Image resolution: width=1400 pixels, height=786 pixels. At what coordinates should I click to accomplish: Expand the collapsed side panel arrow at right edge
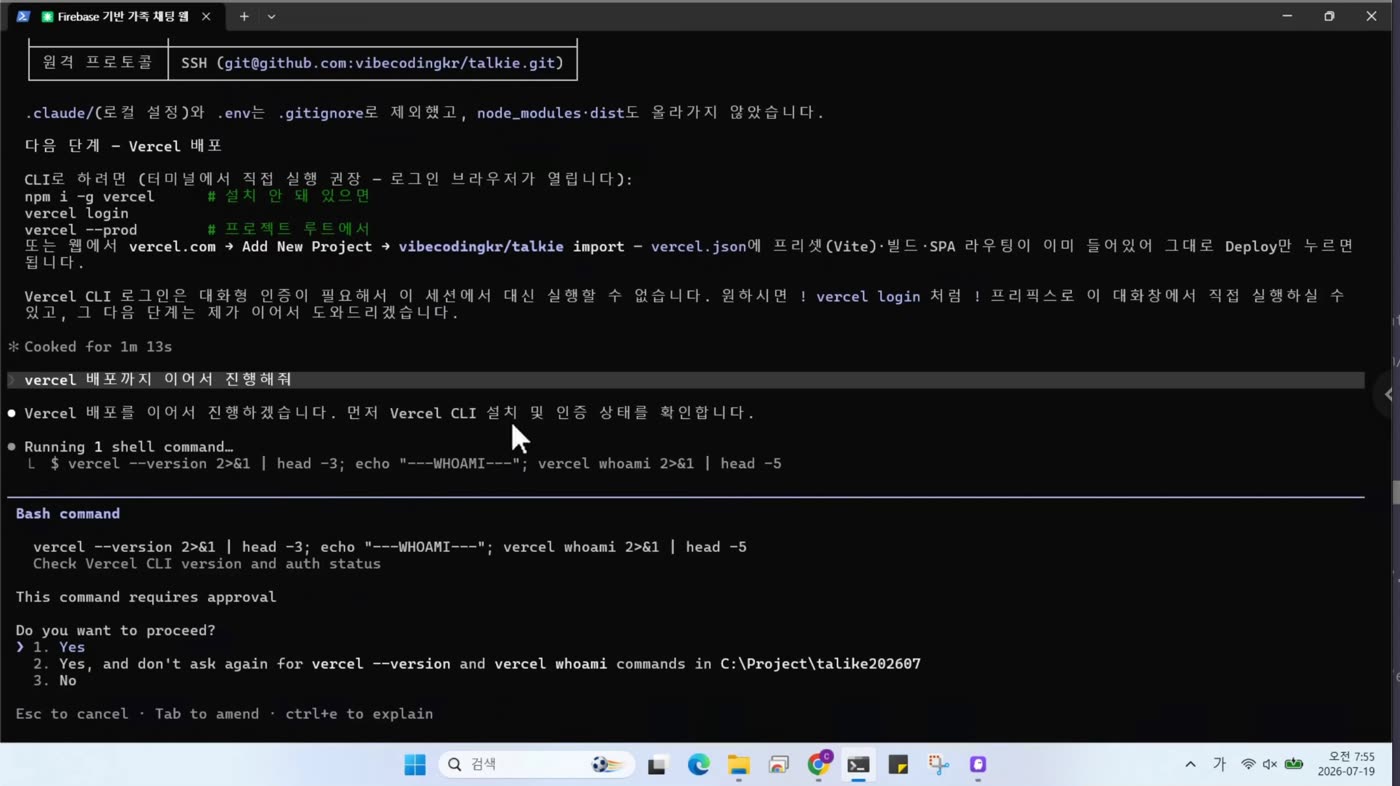pos(1388,394)
